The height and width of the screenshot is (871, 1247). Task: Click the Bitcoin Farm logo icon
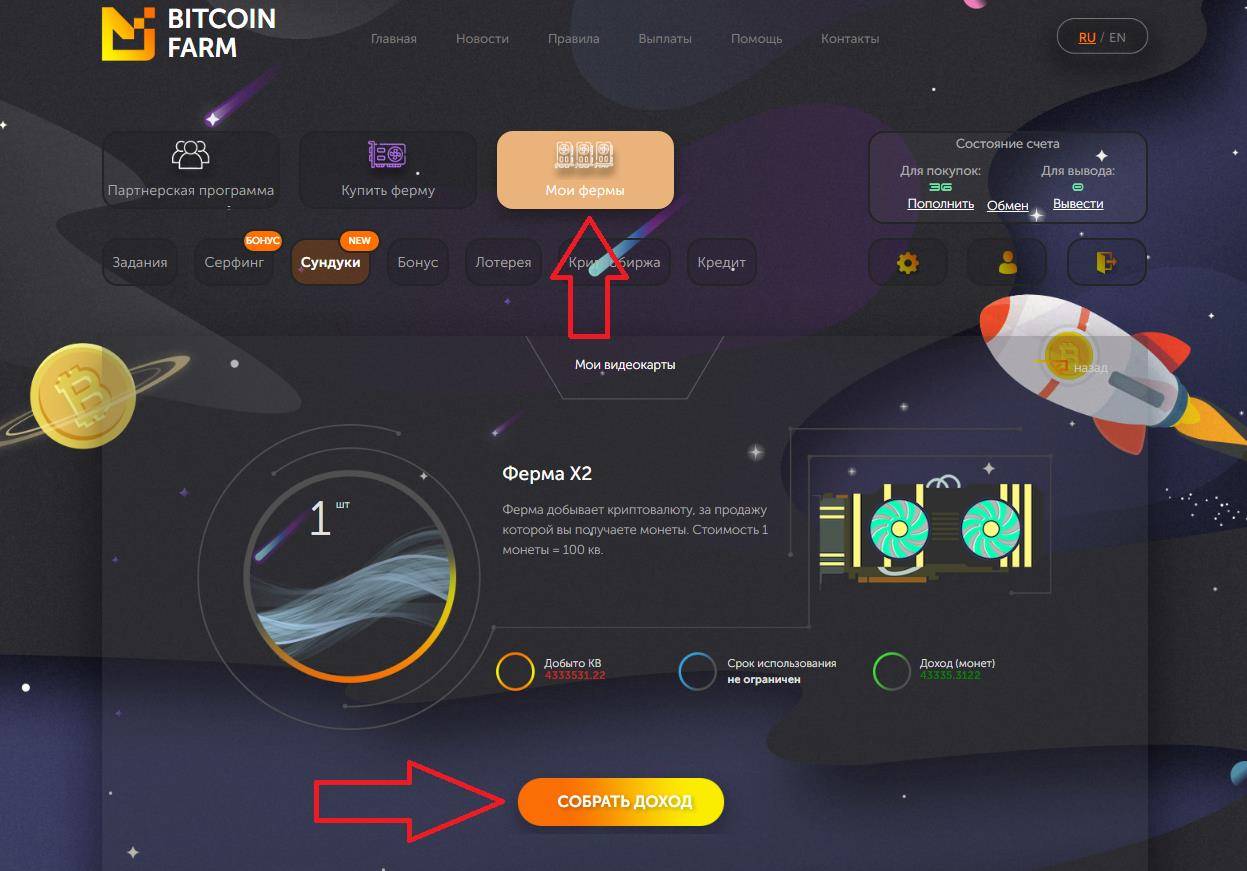click(129, 33)
